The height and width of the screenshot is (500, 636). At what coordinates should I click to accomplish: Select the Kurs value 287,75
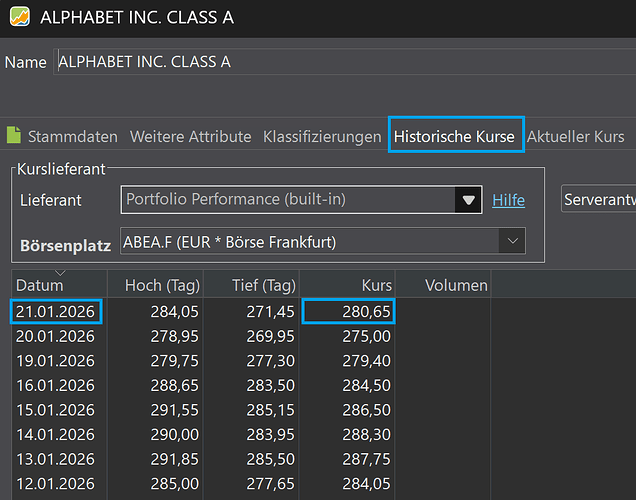coord(366,459)
